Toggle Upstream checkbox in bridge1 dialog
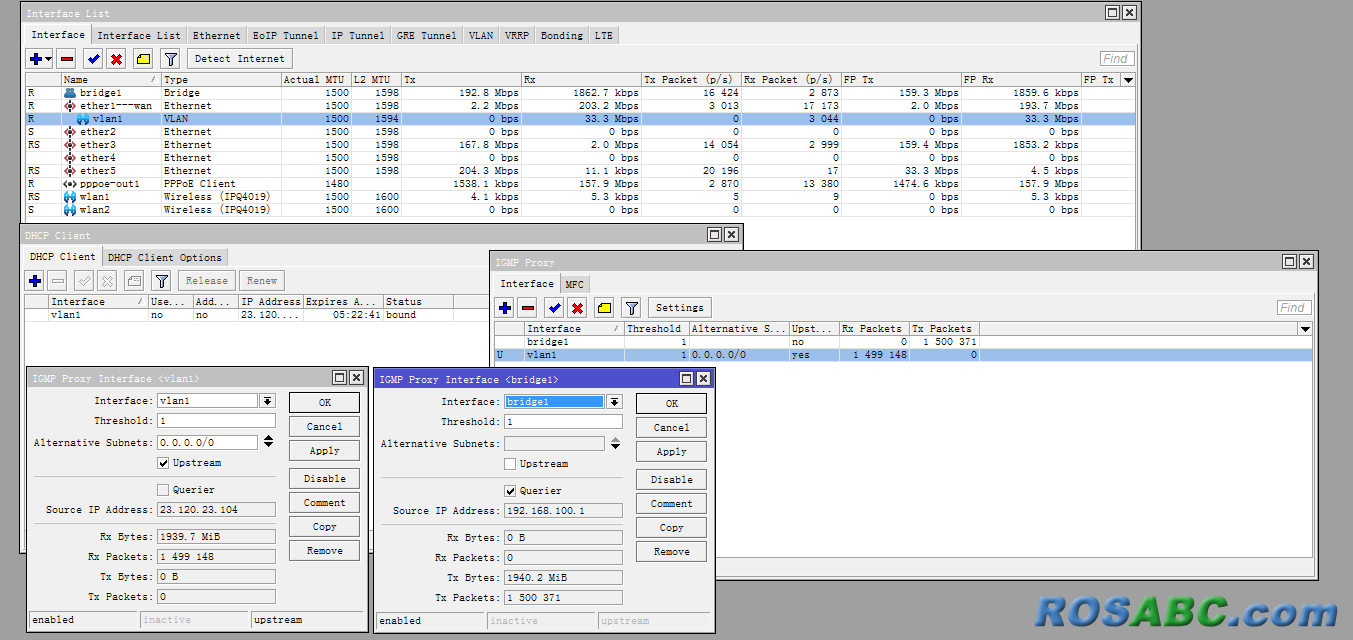This screenshot has height=640, width=1353. (510, 464)
